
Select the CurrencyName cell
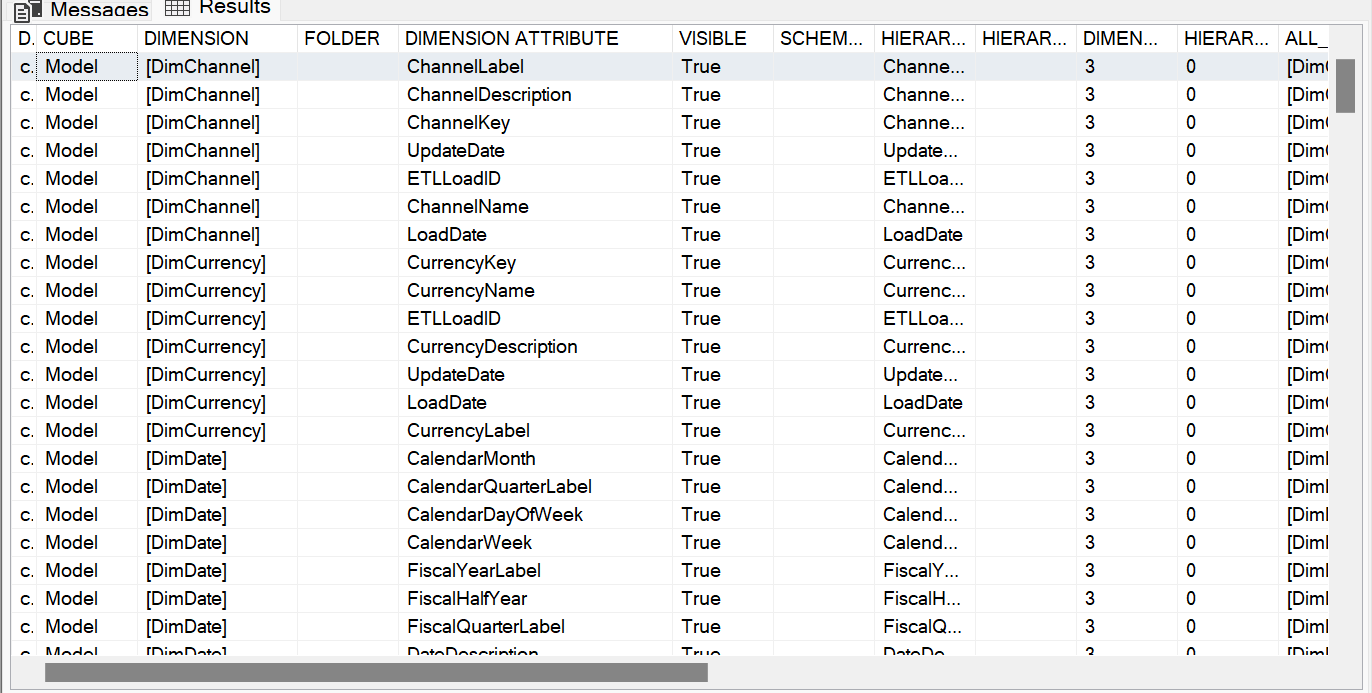click(535, 291)
